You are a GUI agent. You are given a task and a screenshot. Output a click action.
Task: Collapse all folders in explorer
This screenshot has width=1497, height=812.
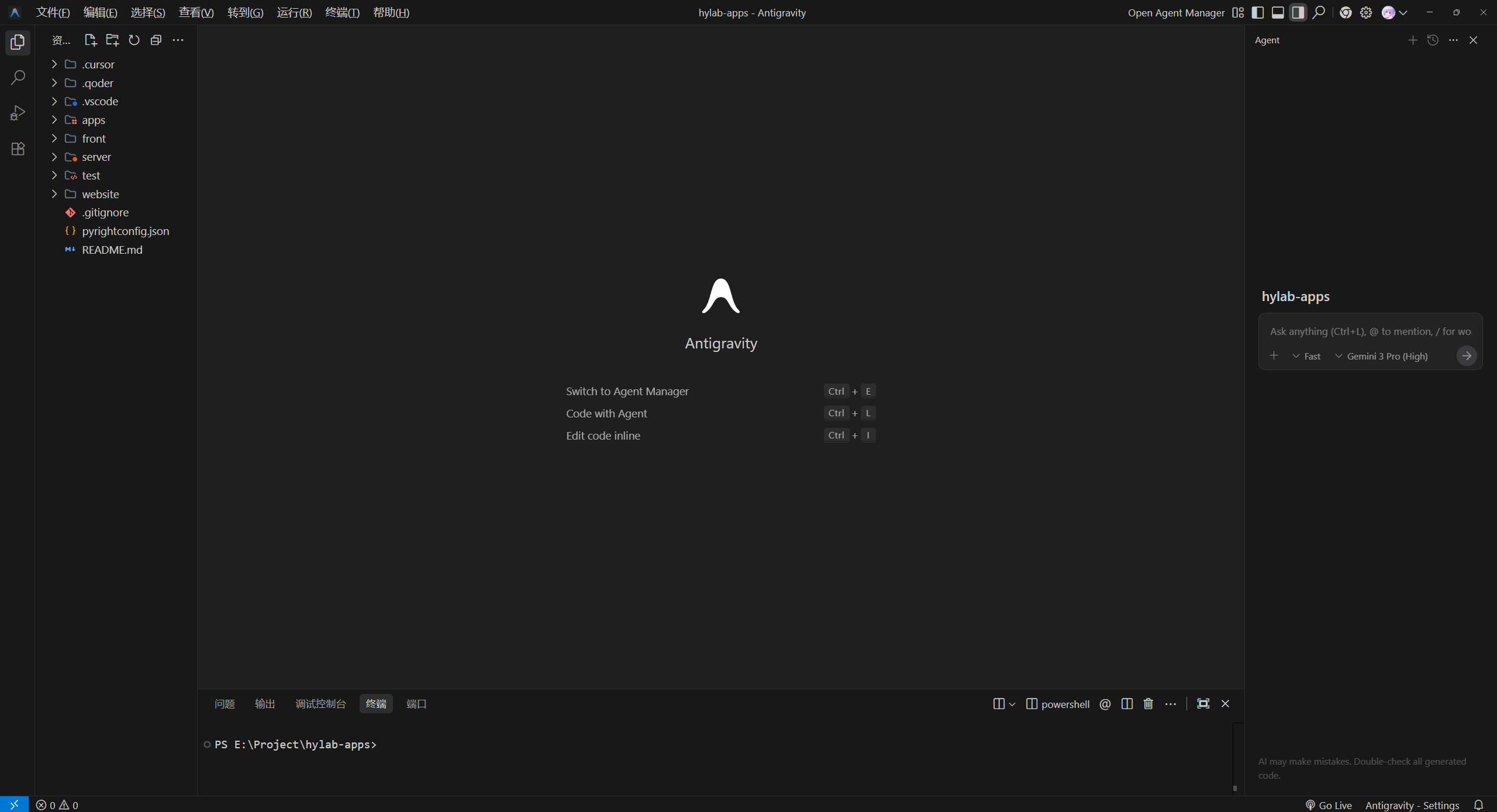[156, 40]
